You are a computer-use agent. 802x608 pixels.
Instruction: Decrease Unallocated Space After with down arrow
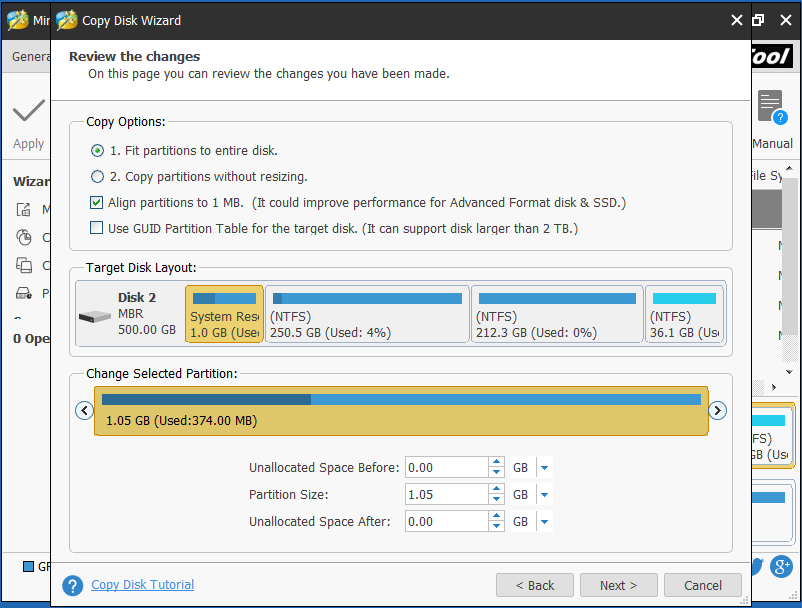coord(496,527)
